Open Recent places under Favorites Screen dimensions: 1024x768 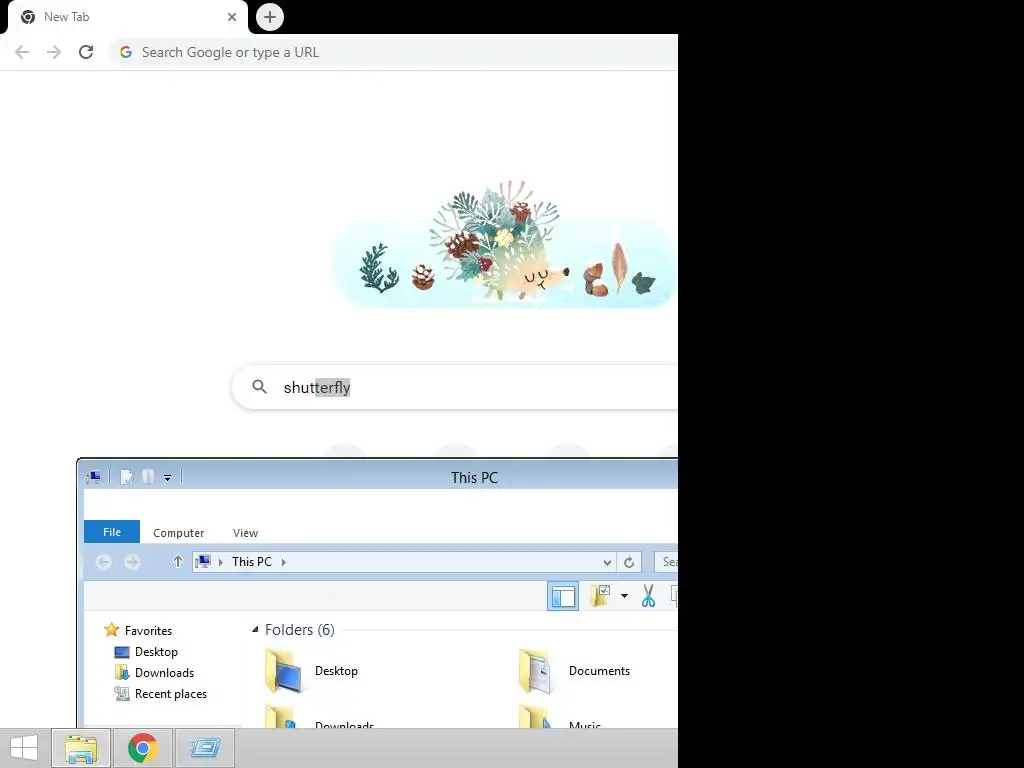click(x=170, y=694)
